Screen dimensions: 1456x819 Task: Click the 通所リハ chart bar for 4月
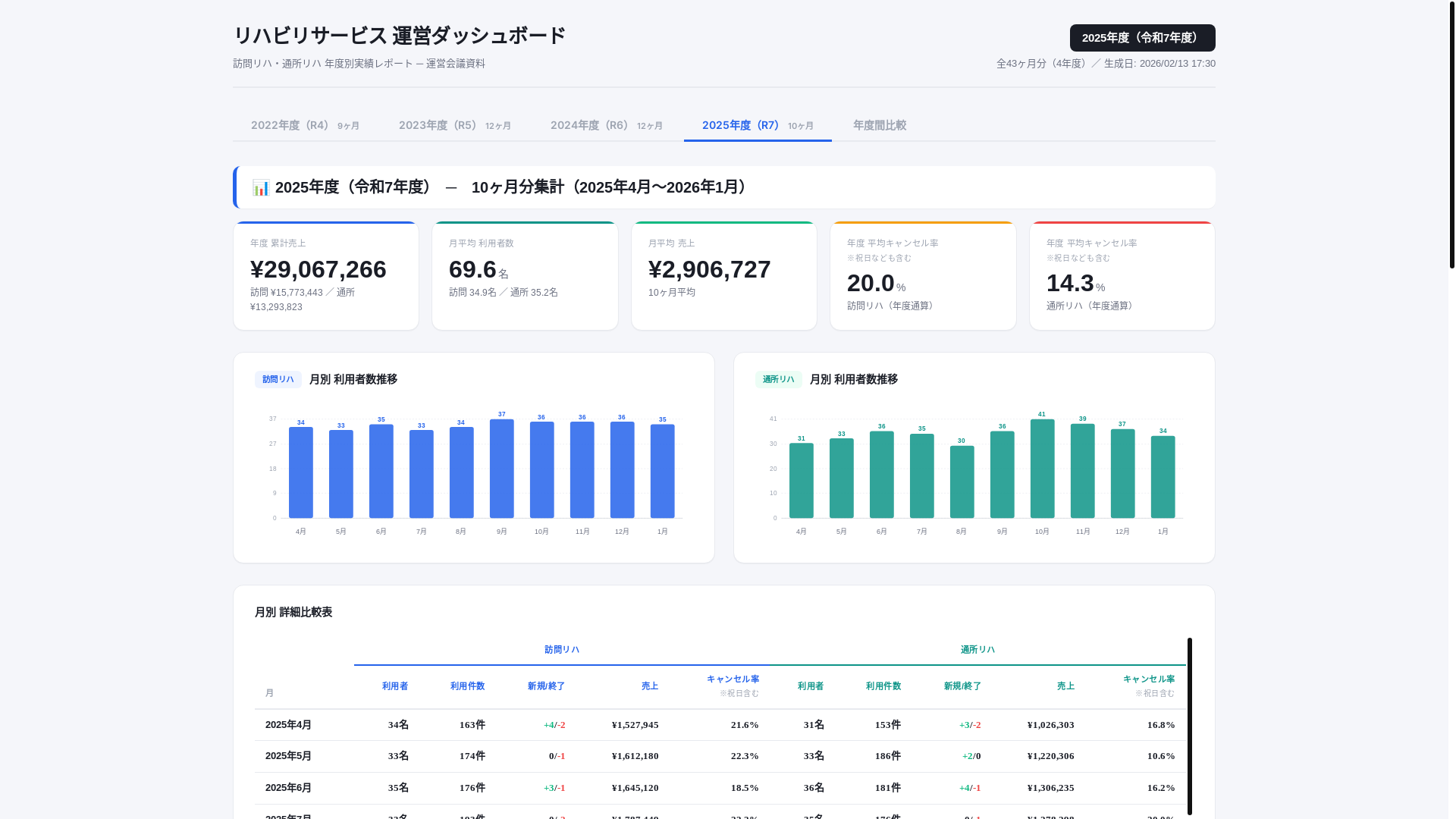click(x=802, y=481)
